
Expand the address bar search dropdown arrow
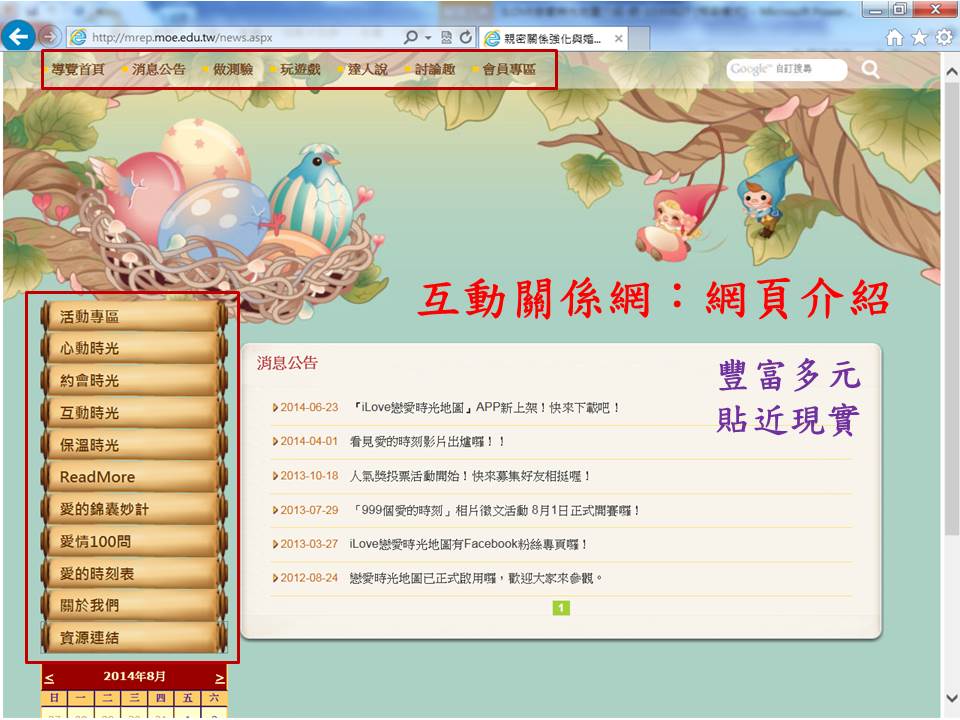coord(428,37)
